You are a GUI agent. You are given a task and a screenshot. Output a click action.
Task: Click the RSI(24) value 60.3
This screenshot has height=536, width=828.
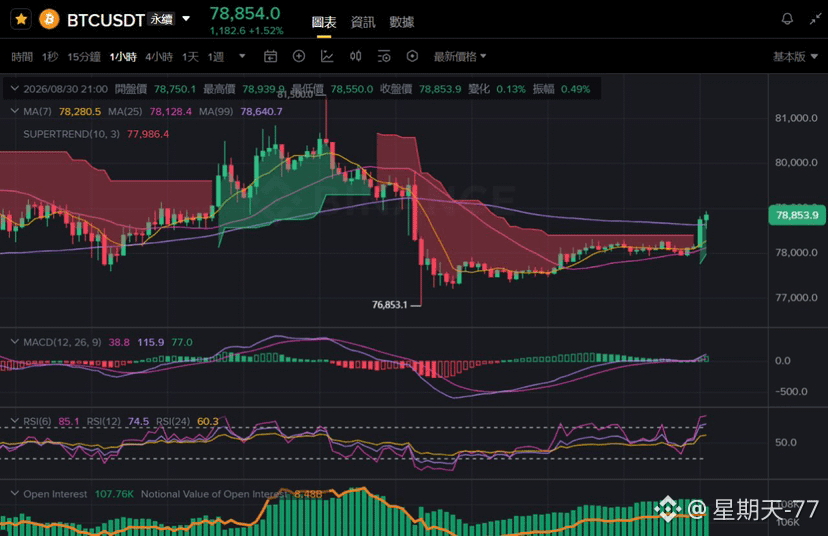[x=208, y=421]
